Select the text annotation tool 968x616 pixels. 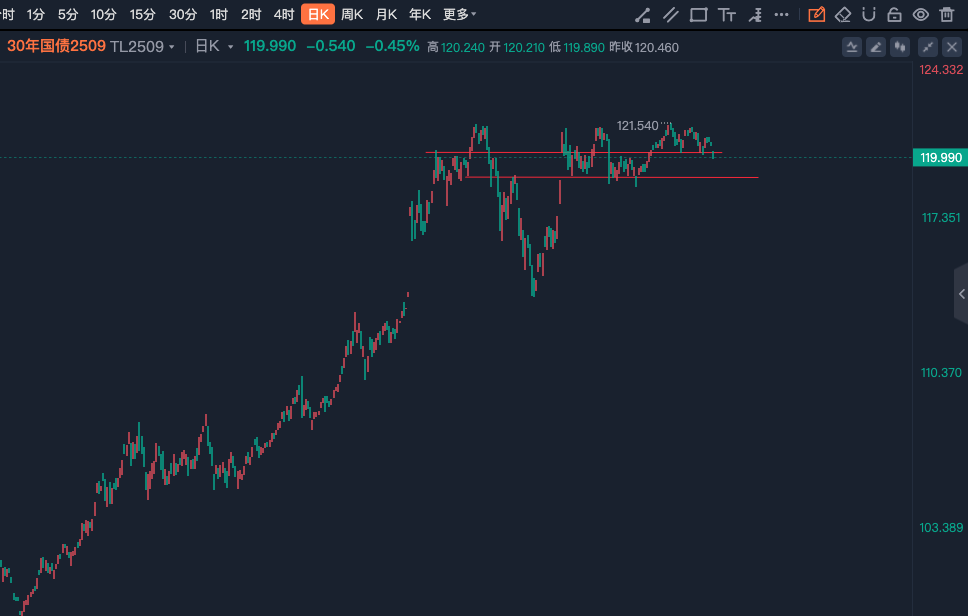(x=727, y=15)
